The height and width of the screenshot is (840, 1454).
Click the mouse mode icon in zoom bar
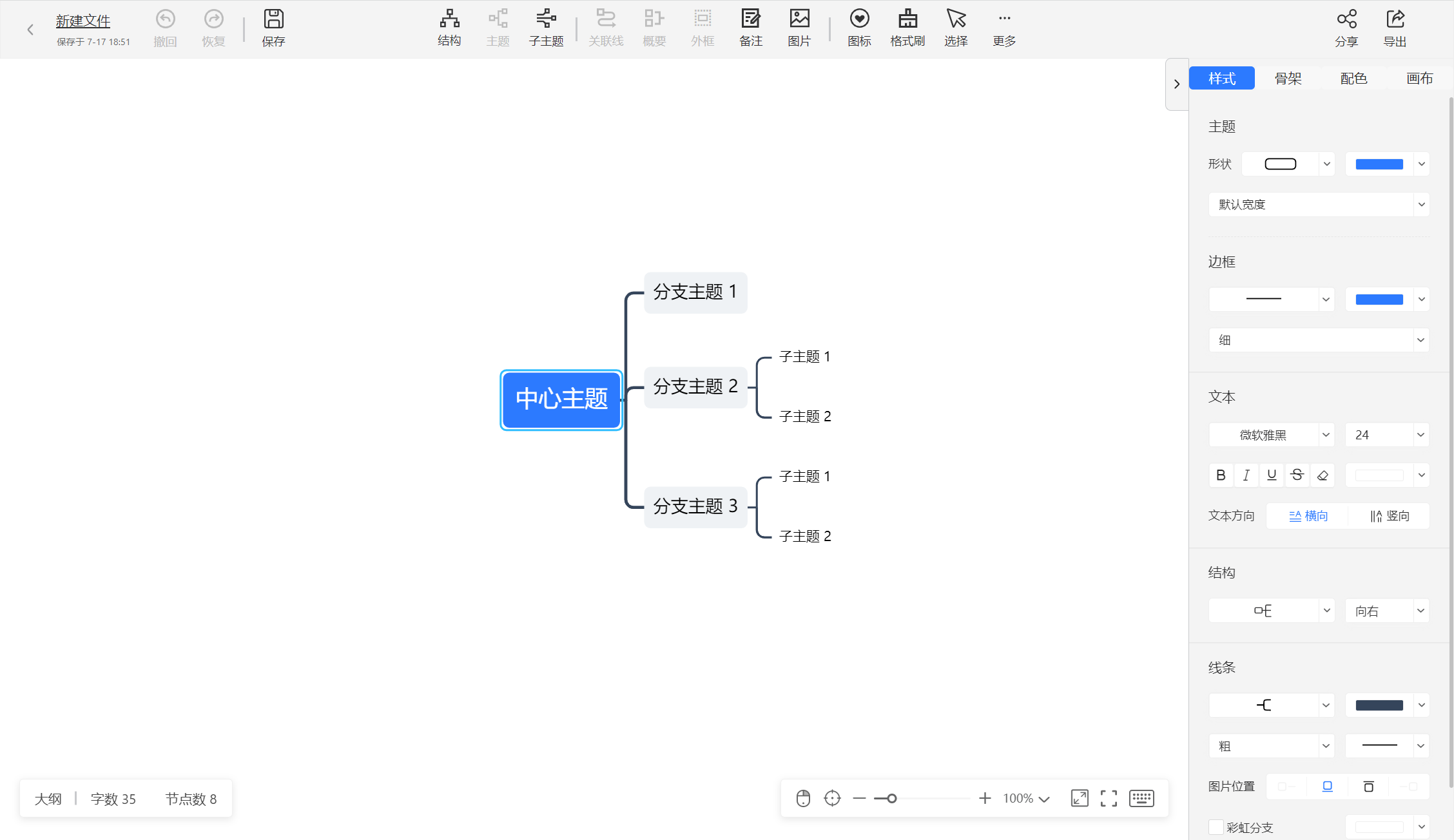(x=803, y=798)
